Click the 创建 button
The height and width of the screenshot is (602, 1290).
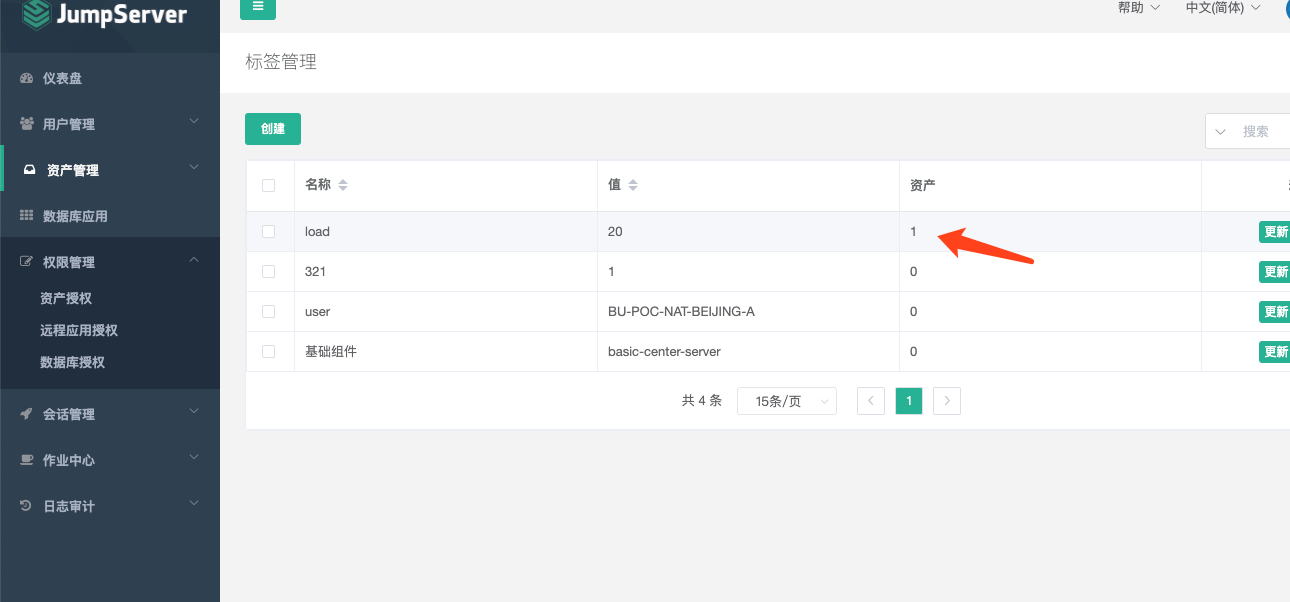pos(273,129)
